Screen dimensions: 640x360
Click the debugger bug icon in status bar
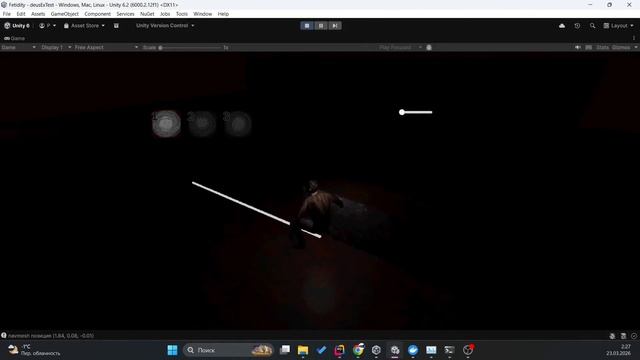[612, 336]
